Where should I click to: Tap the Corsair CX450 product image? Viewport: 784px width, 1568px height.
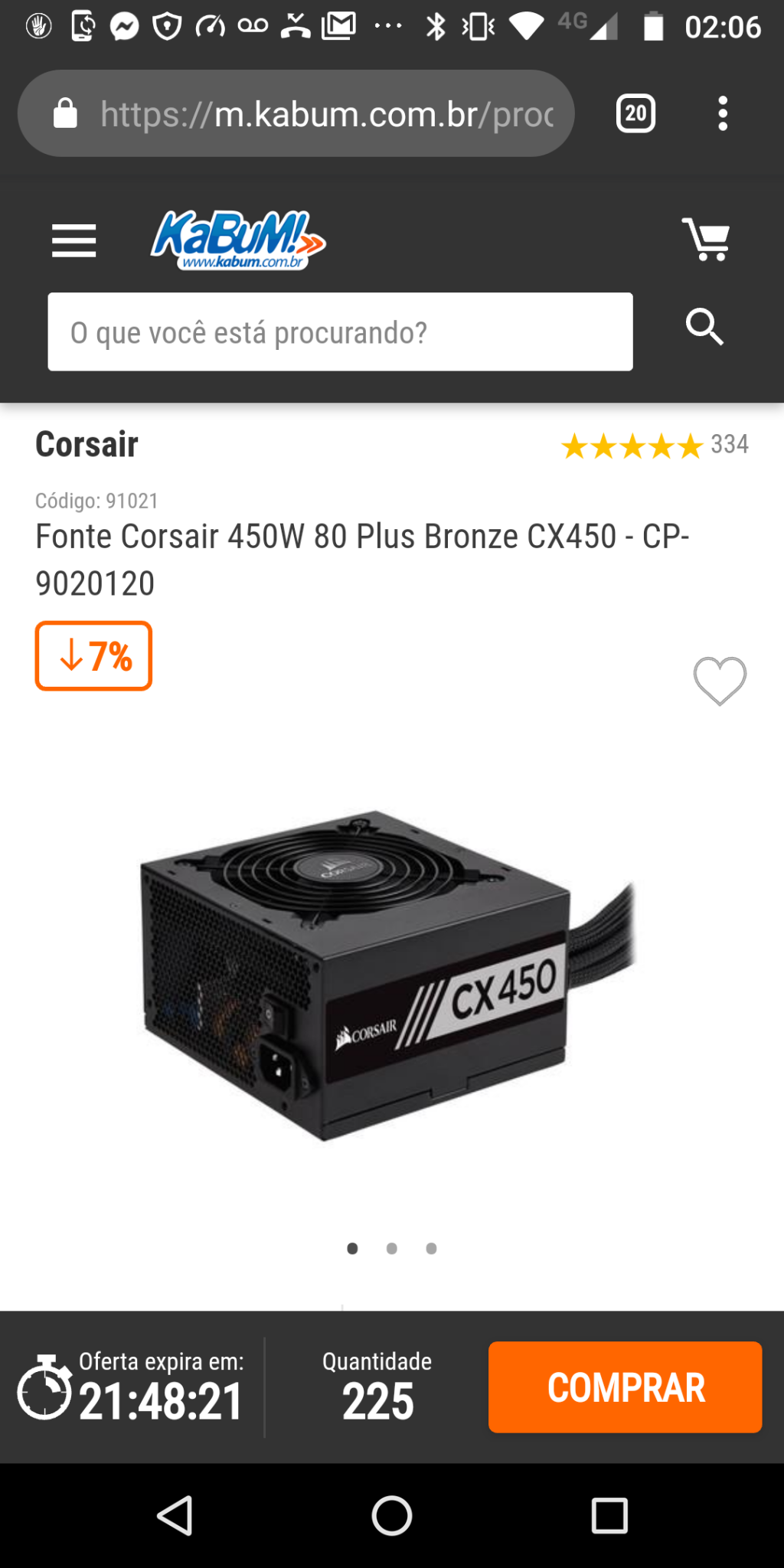click(x=388, y=975)
